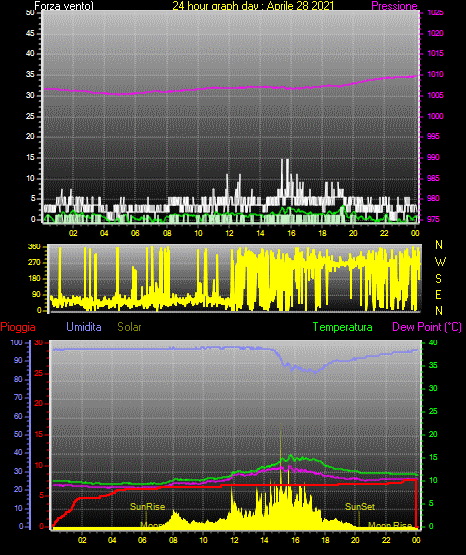Click the 35 value on the green temperature axis
Screen dimensions: 466x555
click(433, 365)
